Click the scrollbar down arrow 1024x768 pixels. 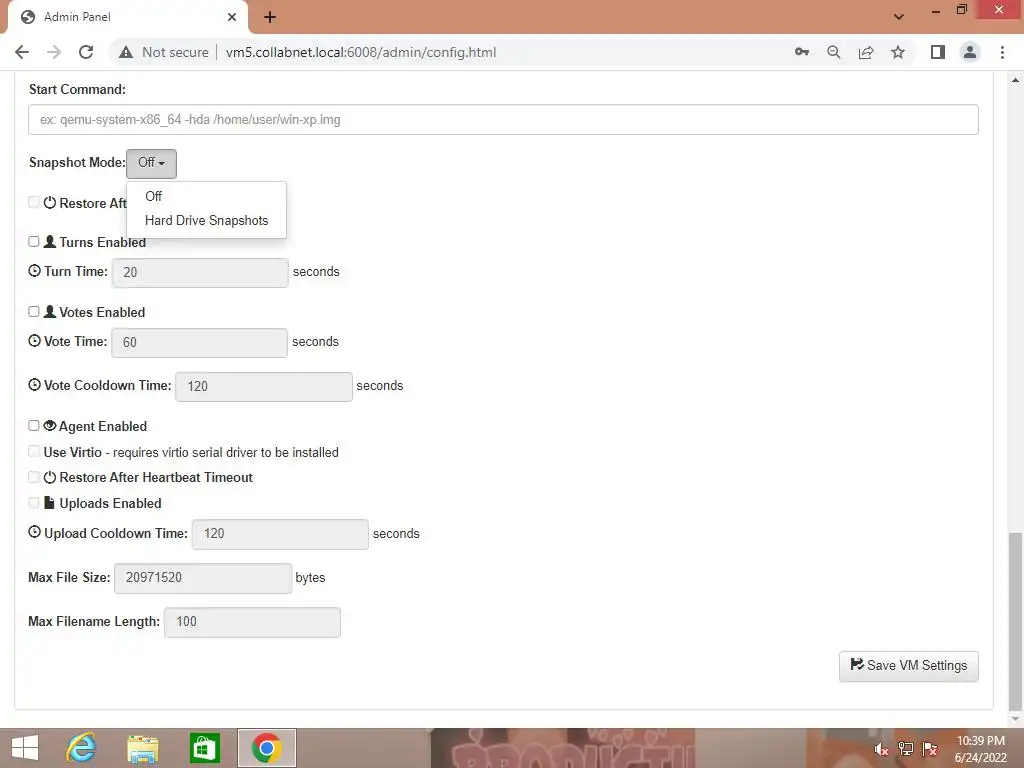pos(1015,719)
